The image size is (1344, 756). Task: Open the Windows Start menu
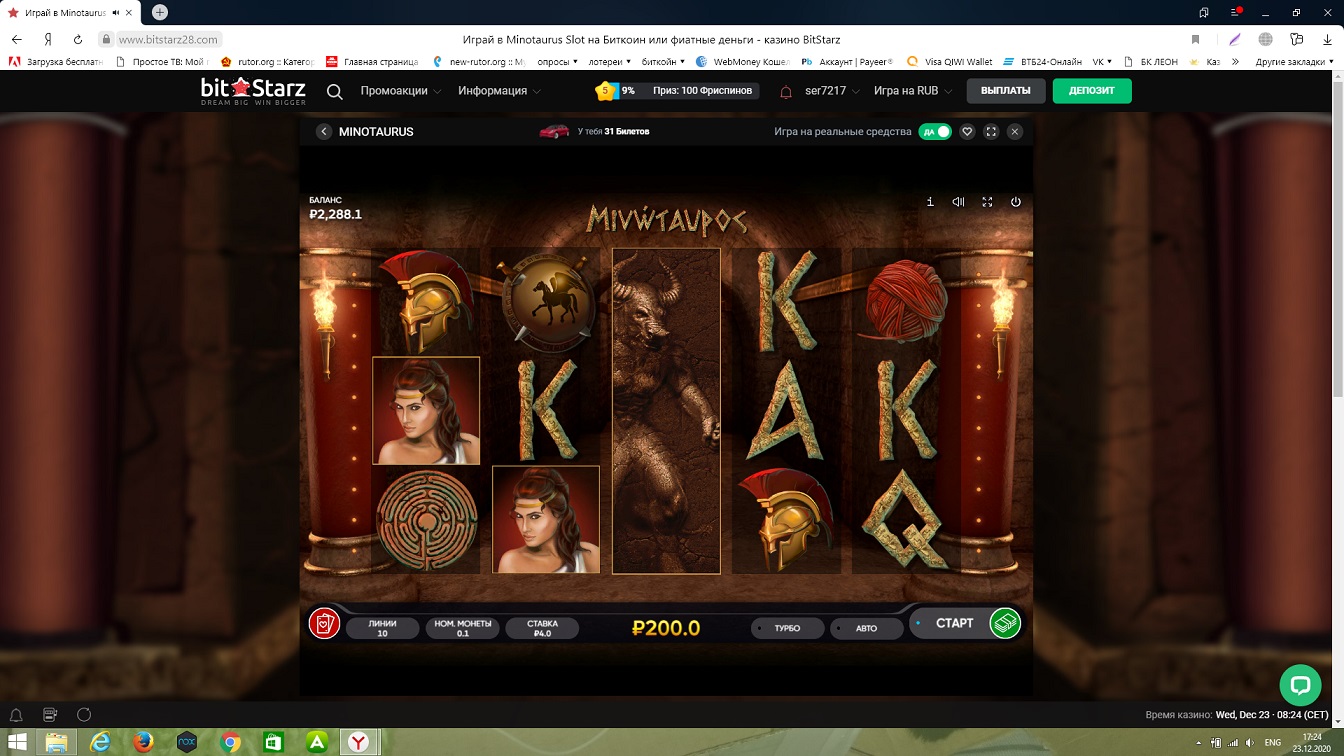tap(17, 742)
